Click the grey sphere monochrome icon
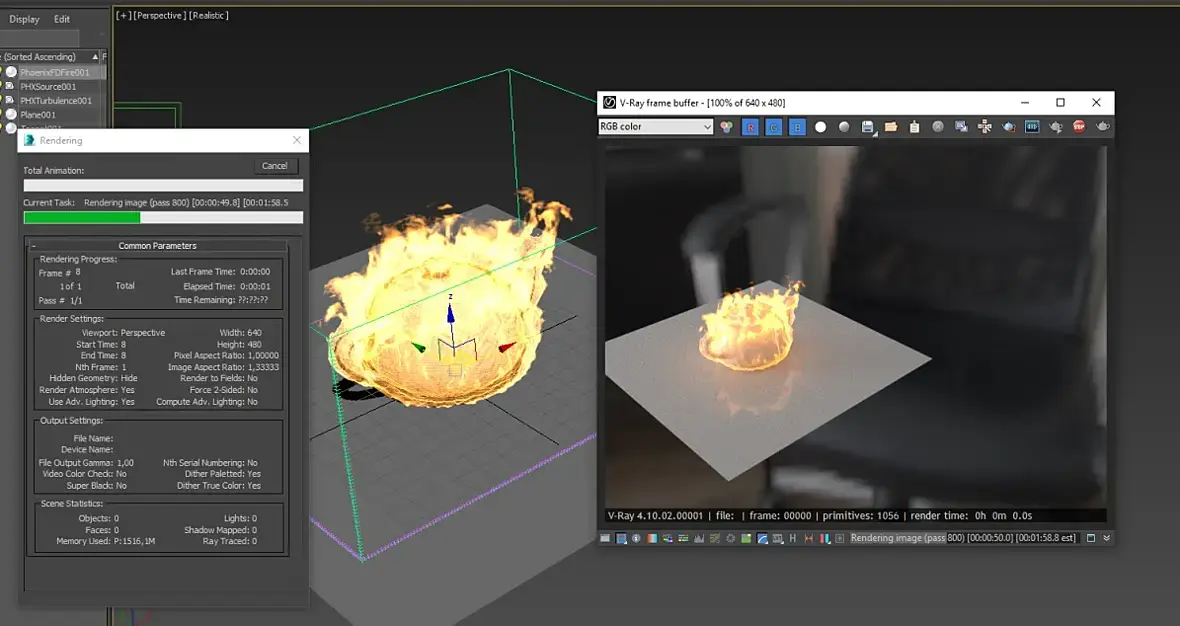1180x626 pixels. tap(844, 127)
